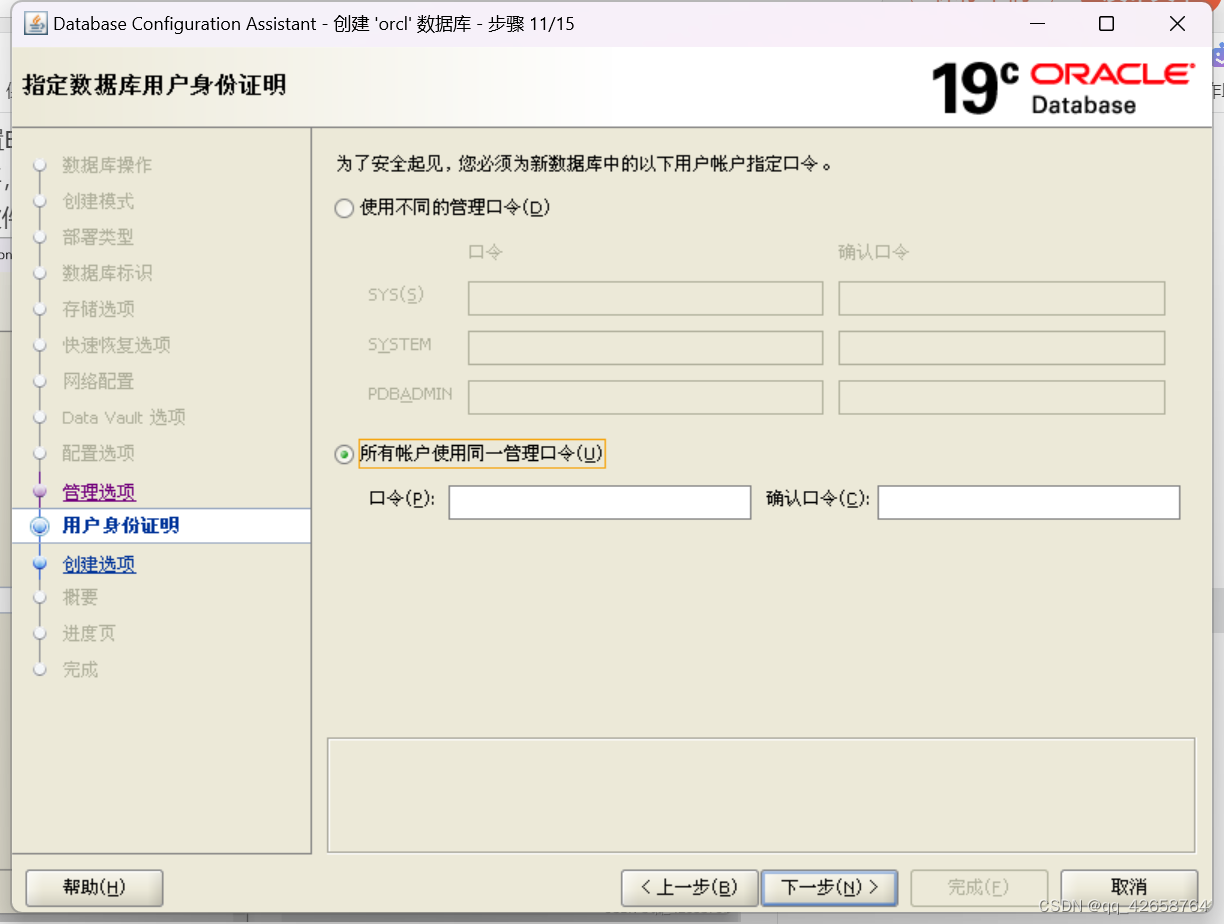The image size is (1224, 924).
Task: Click the 完成 step label in sidebar
Action: [x=80, y=669]
